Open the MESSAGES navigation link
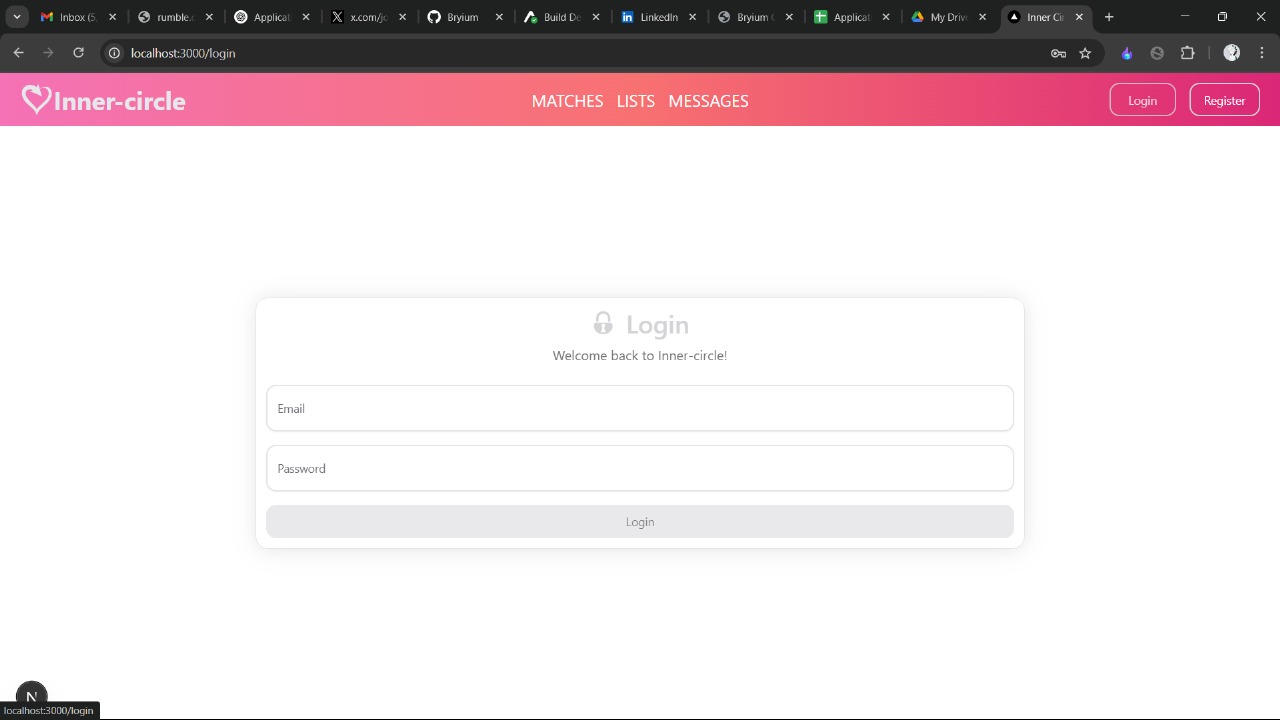 (x=708, y=101)
